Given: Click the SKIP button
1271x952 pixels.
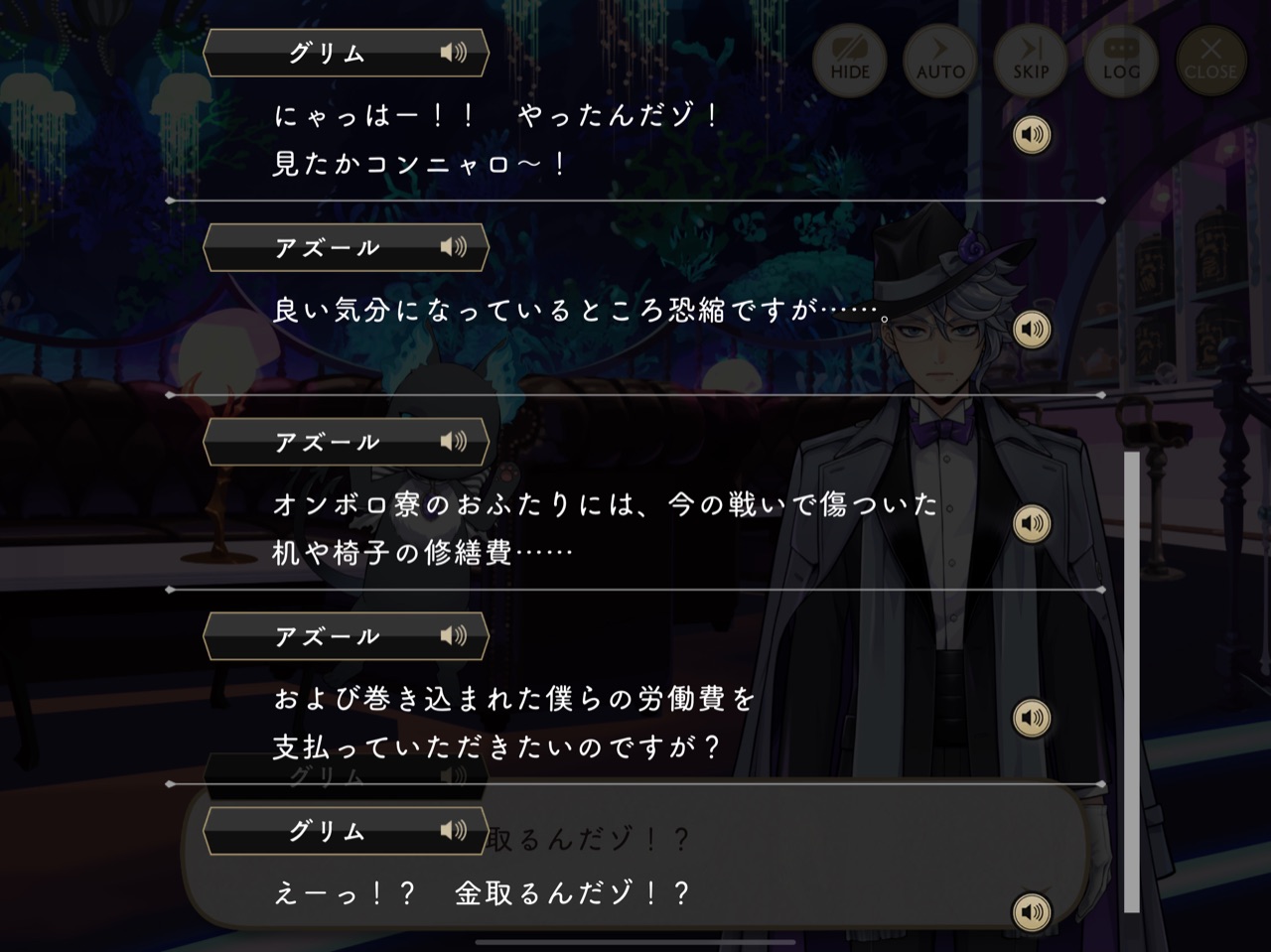Looking at the screenshot, I should coord(1031,61).
